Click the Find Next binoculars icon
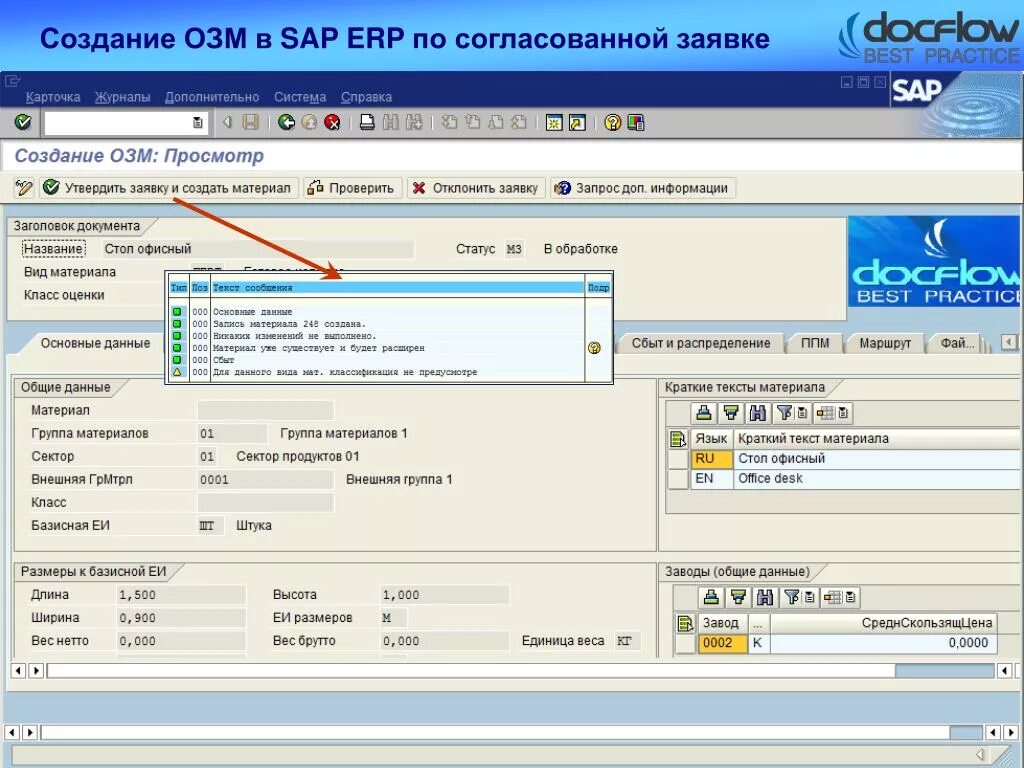Screen dimensions: 1024x768 click(x=414, y=122)
